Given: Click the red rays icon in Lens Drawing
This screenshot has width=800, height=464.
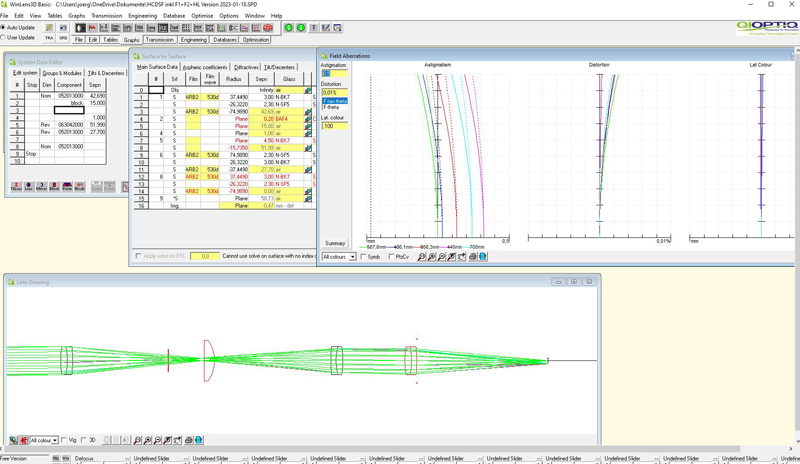Looking at the screenshot, I should click(23, 440).
